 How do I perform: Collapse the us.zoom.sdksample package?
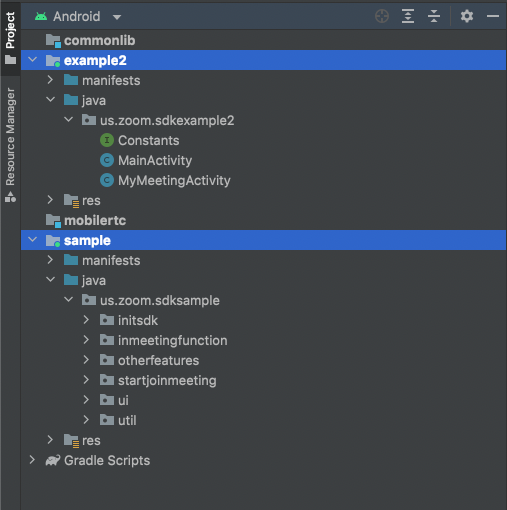click(x=68, y=300)
